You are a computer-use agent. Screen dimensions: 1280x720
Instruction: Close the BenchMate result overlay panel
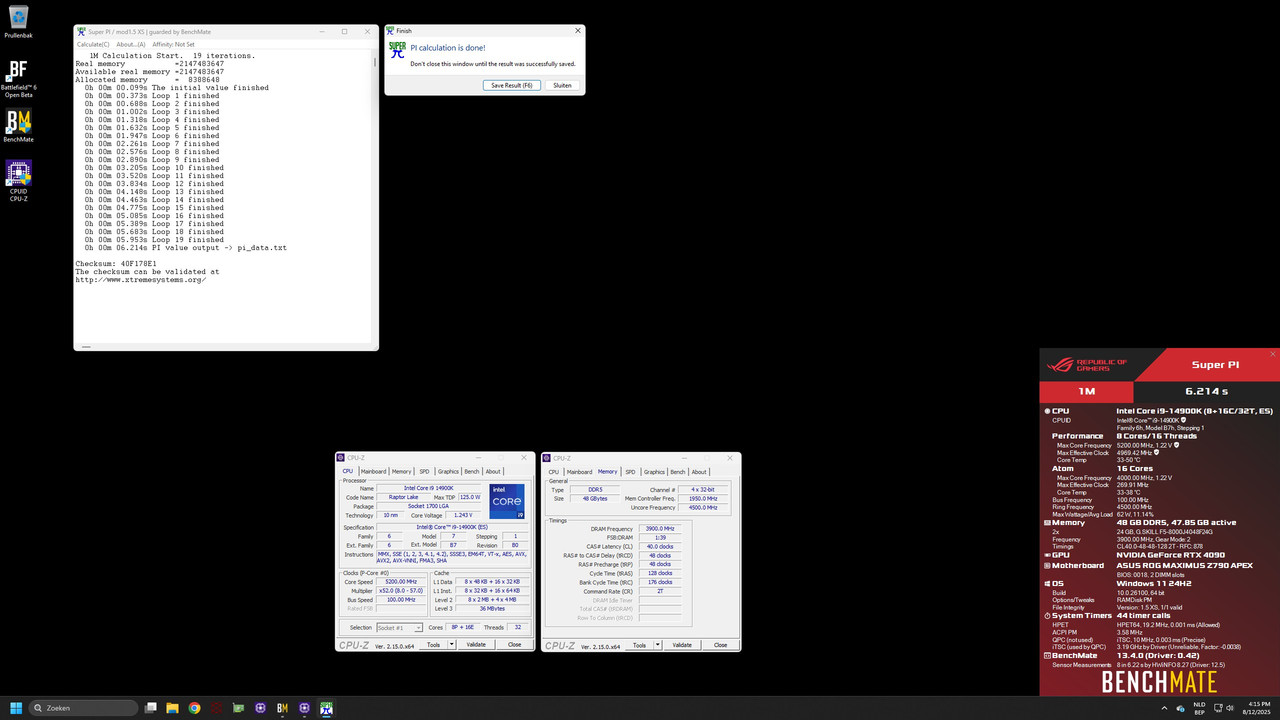point(1272,354)
